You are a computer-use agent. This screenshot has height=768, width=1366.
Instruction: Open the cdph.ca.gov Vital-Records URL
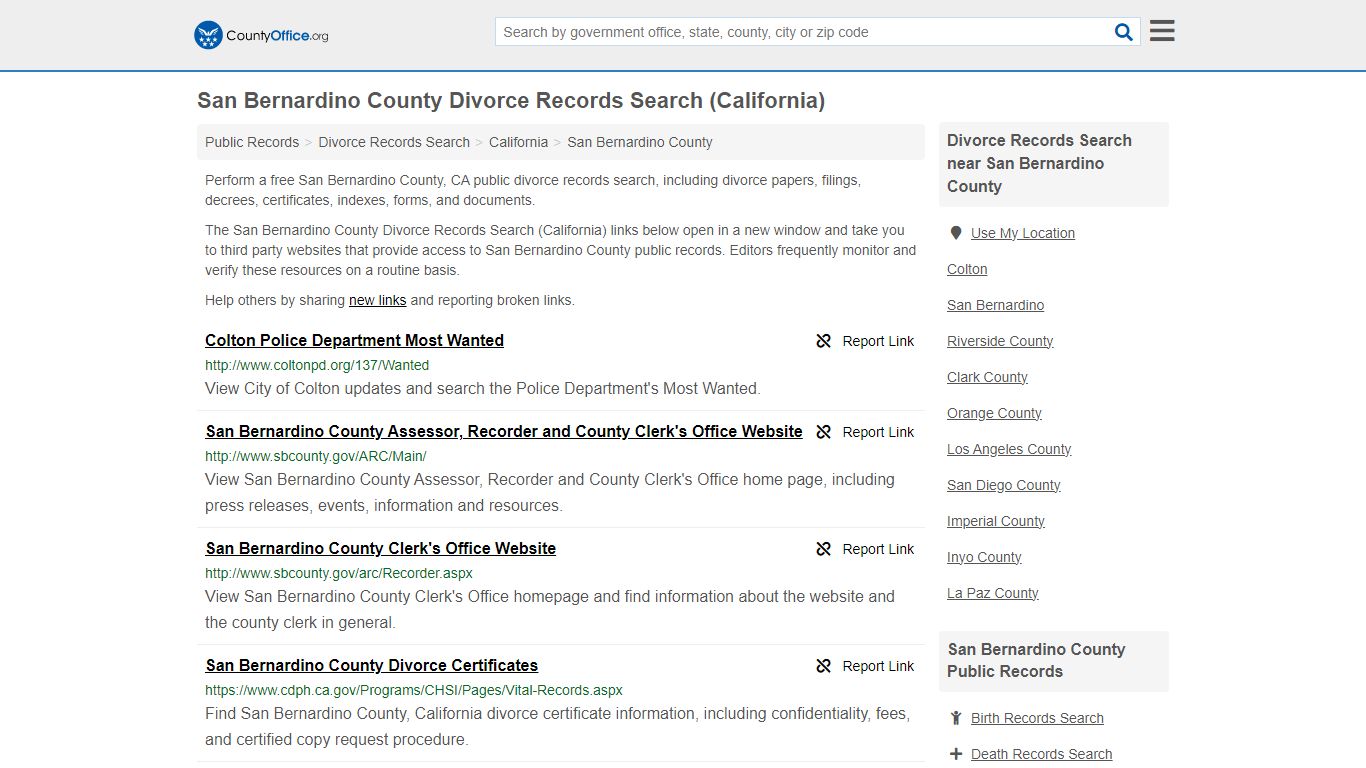click(414, 690)
